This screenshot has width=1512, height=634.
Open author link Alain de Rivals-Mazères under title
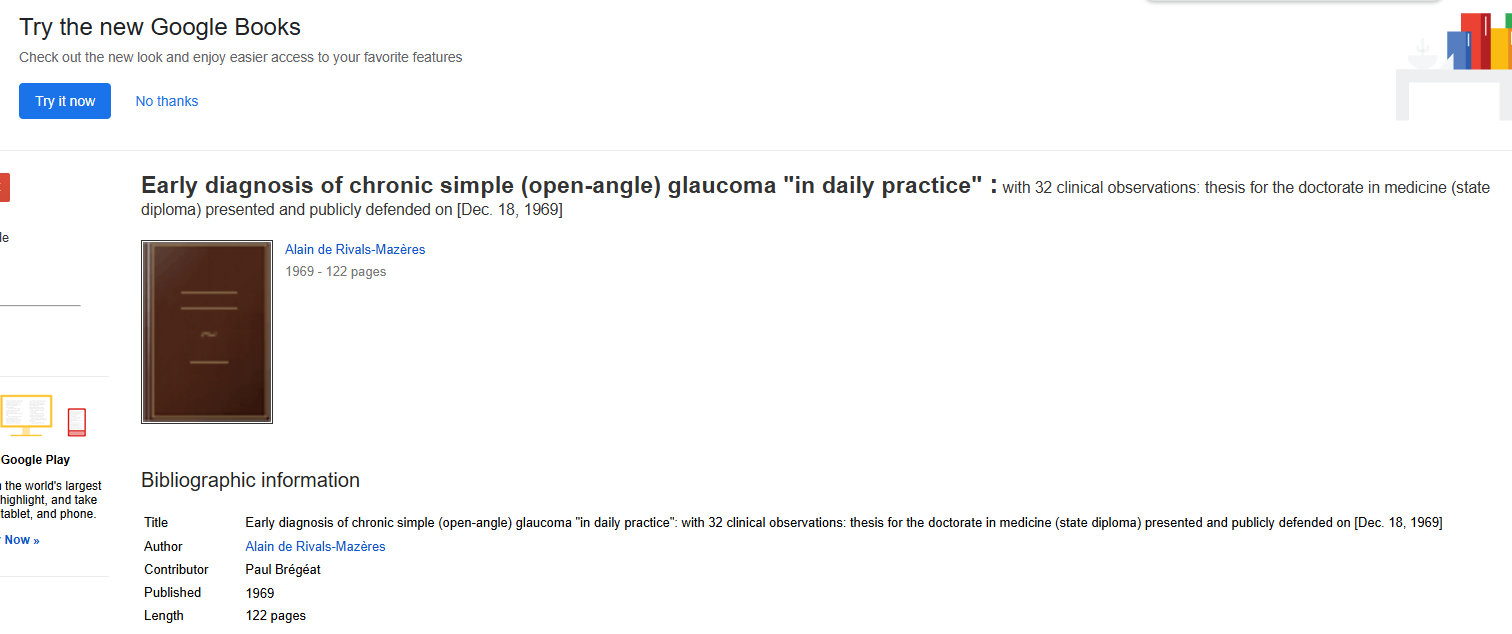[x=355, y=250]
